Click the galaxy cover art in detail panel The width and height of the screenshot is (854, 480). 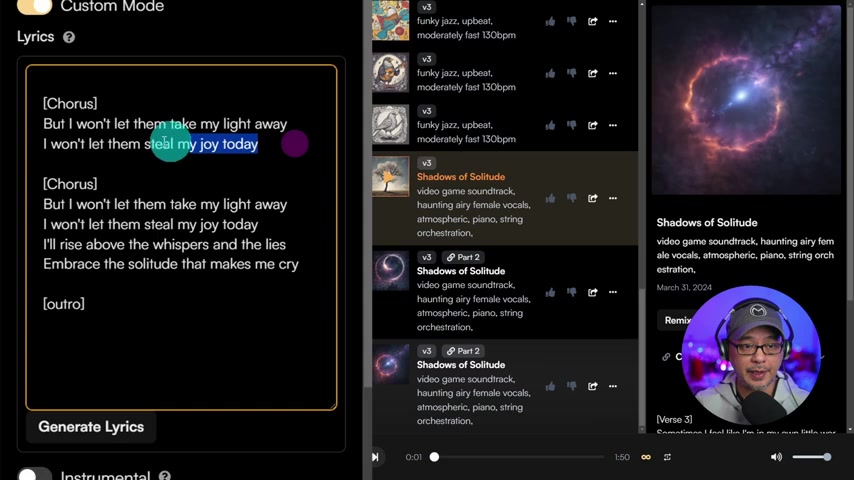745,100
